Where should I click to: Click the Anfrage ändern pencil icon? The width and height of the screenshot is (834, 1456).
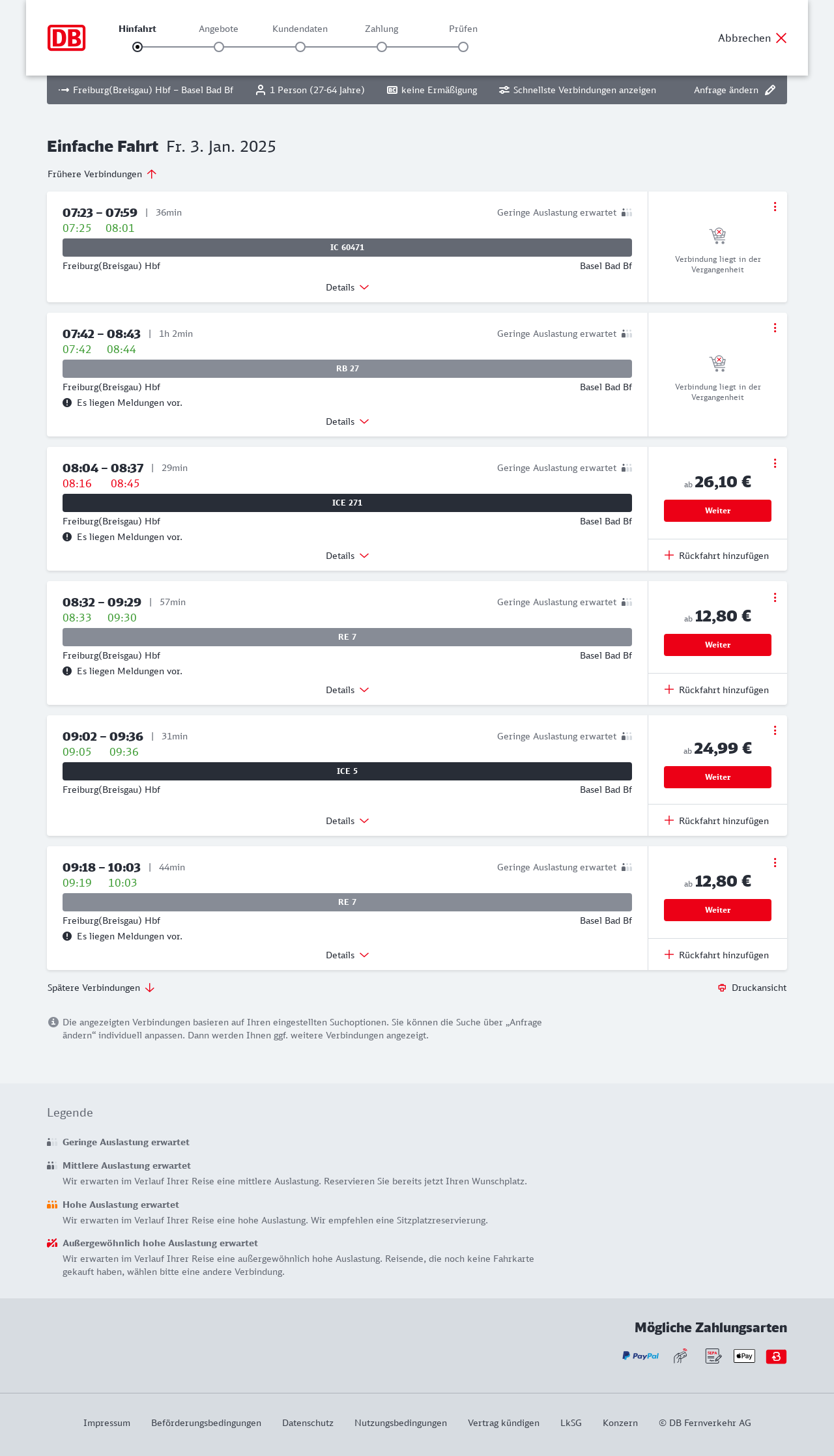[x=770, y=90]
